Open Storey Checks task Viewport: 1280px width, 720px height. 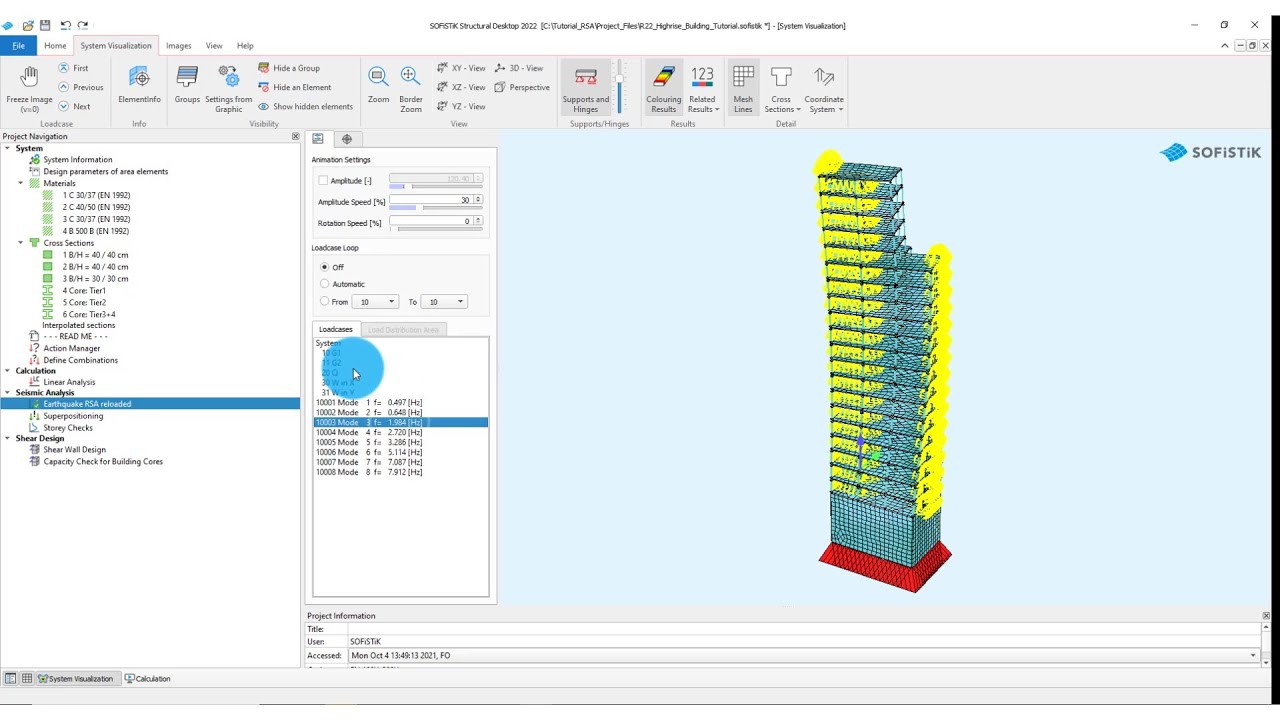tap(67, 428)
